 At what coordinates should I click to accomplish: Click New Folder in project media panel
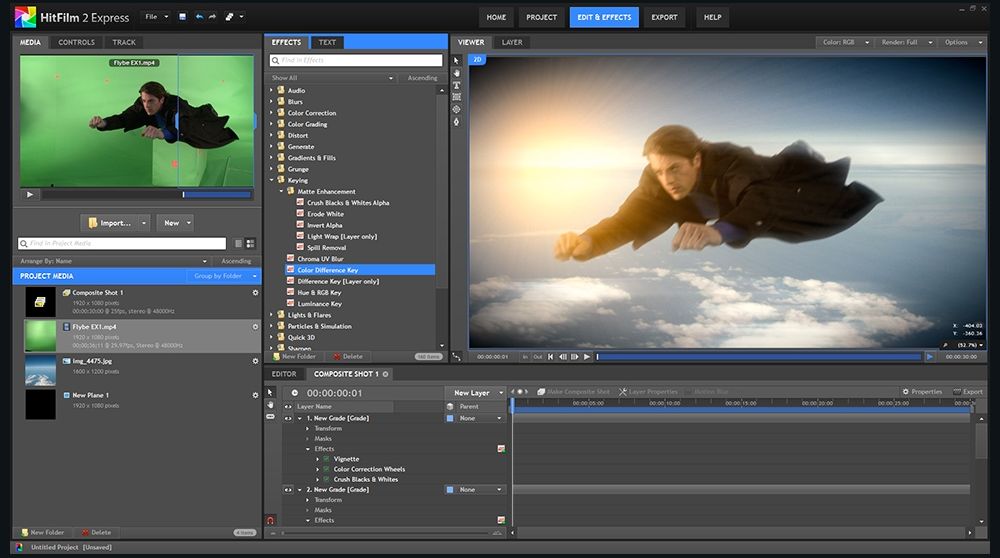43,532
